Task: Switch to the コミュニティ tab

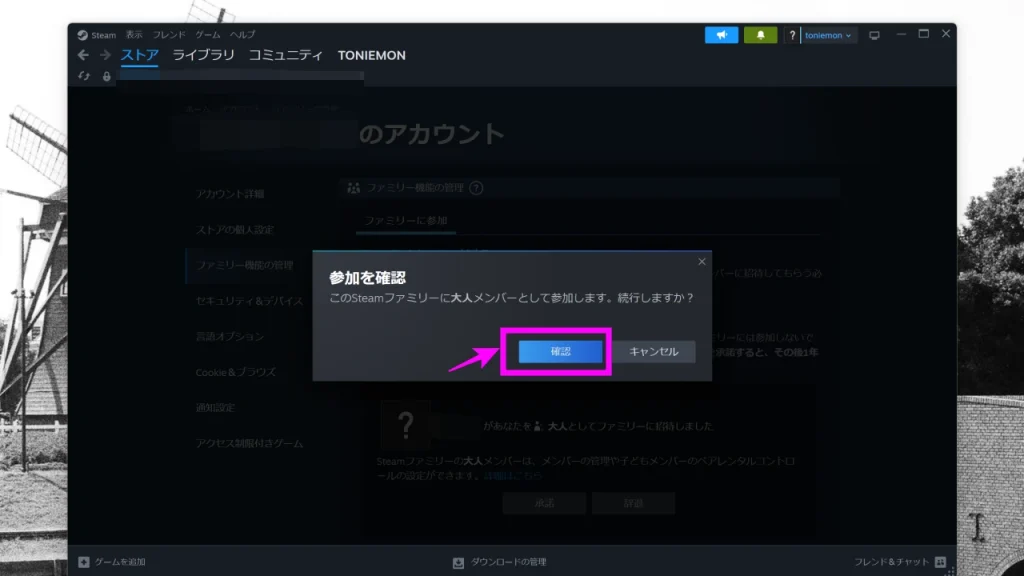Action: [285, 56]
